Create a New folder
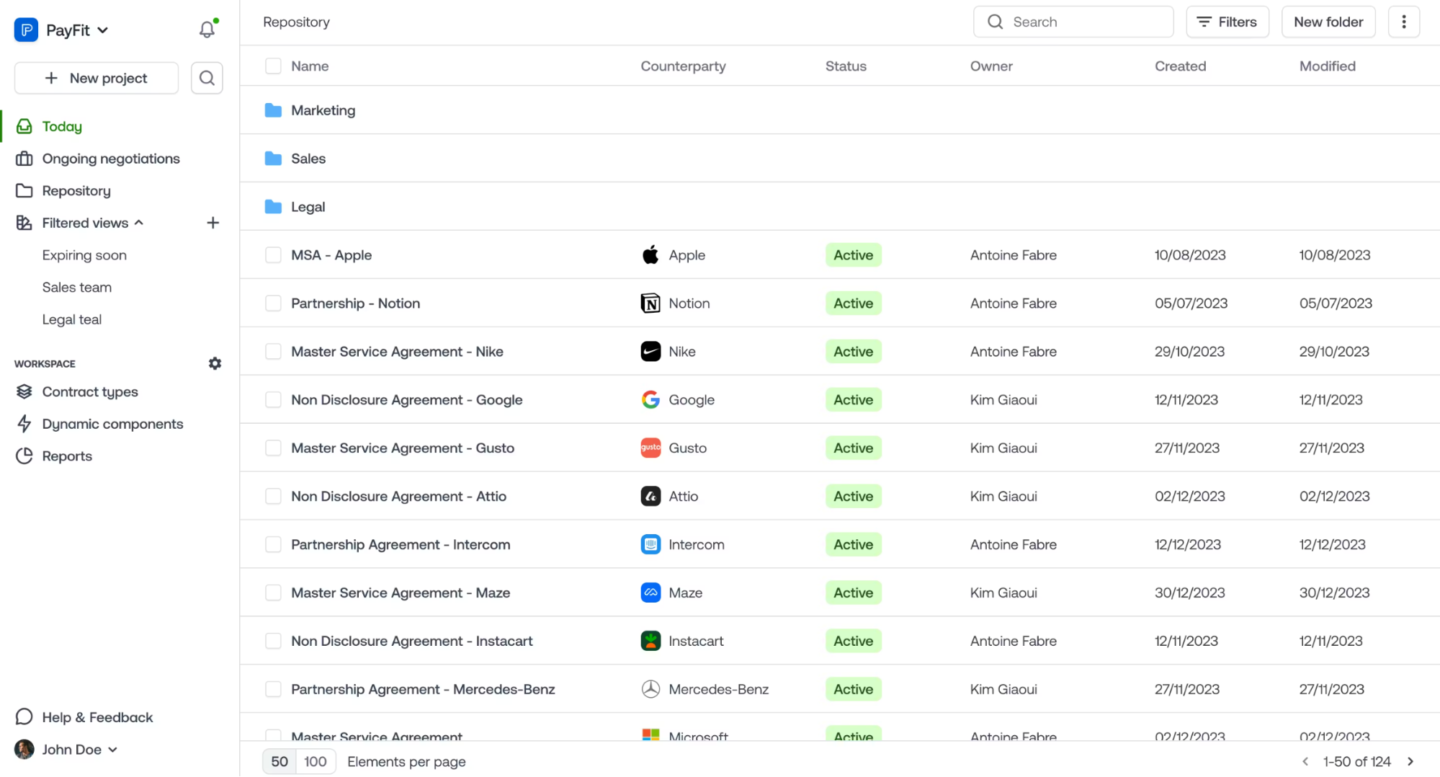This screenshot has height=777, width=1440. click(1327, 21)
